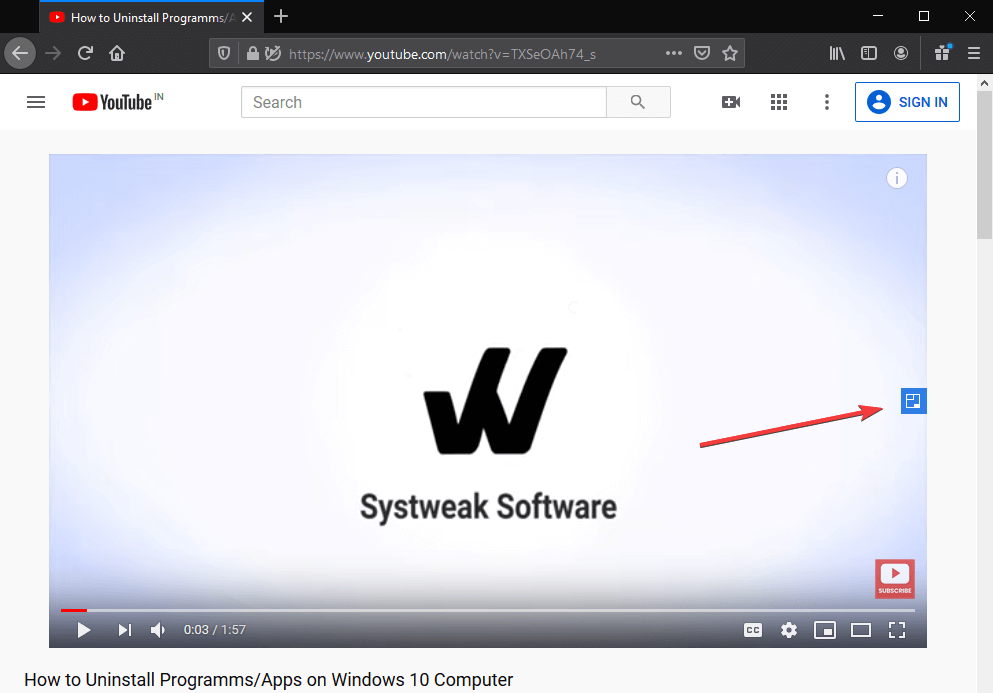Bookmark this page with the star
Image resolution: width=993 pixels, height=693 pixels.
pos(730,53)
